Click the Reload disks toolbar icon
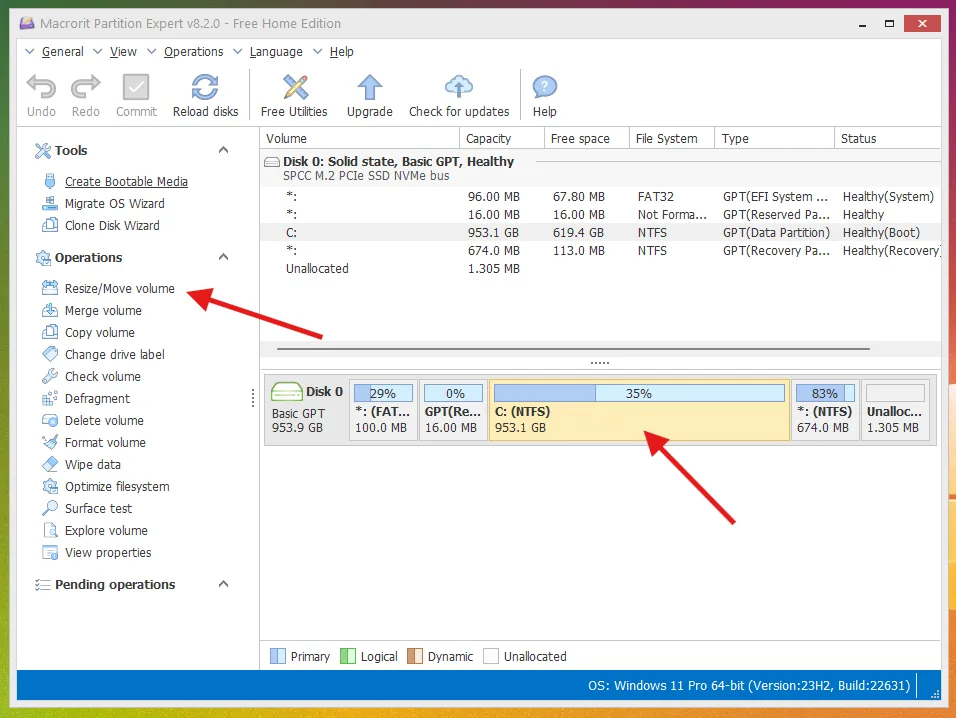This screenshot has width=956, height=718. (x=205, y=88)
